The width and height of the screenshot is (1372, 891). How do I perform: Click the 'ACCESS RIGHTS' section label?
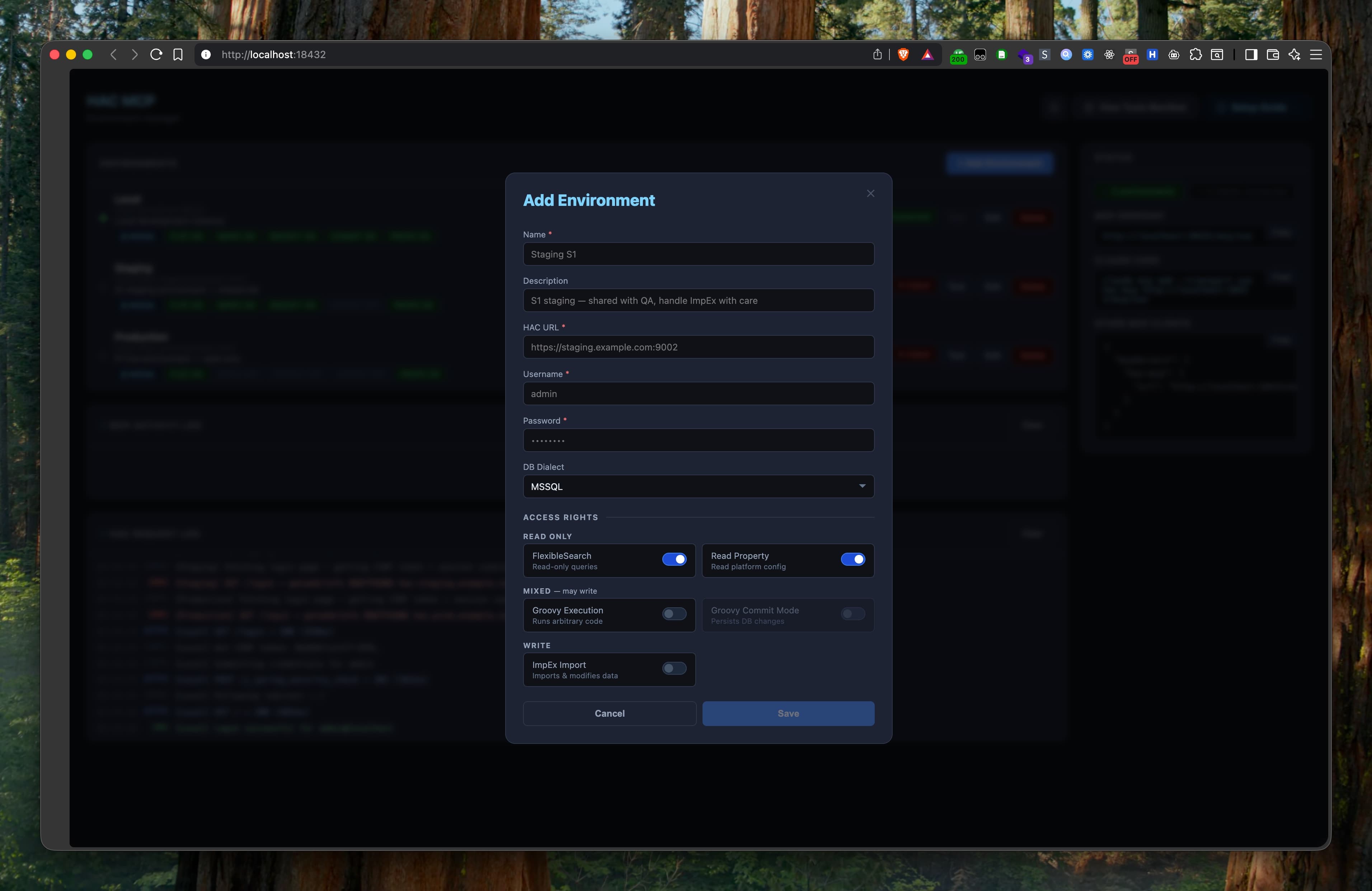pyautogui.click(x=560, y=518)
